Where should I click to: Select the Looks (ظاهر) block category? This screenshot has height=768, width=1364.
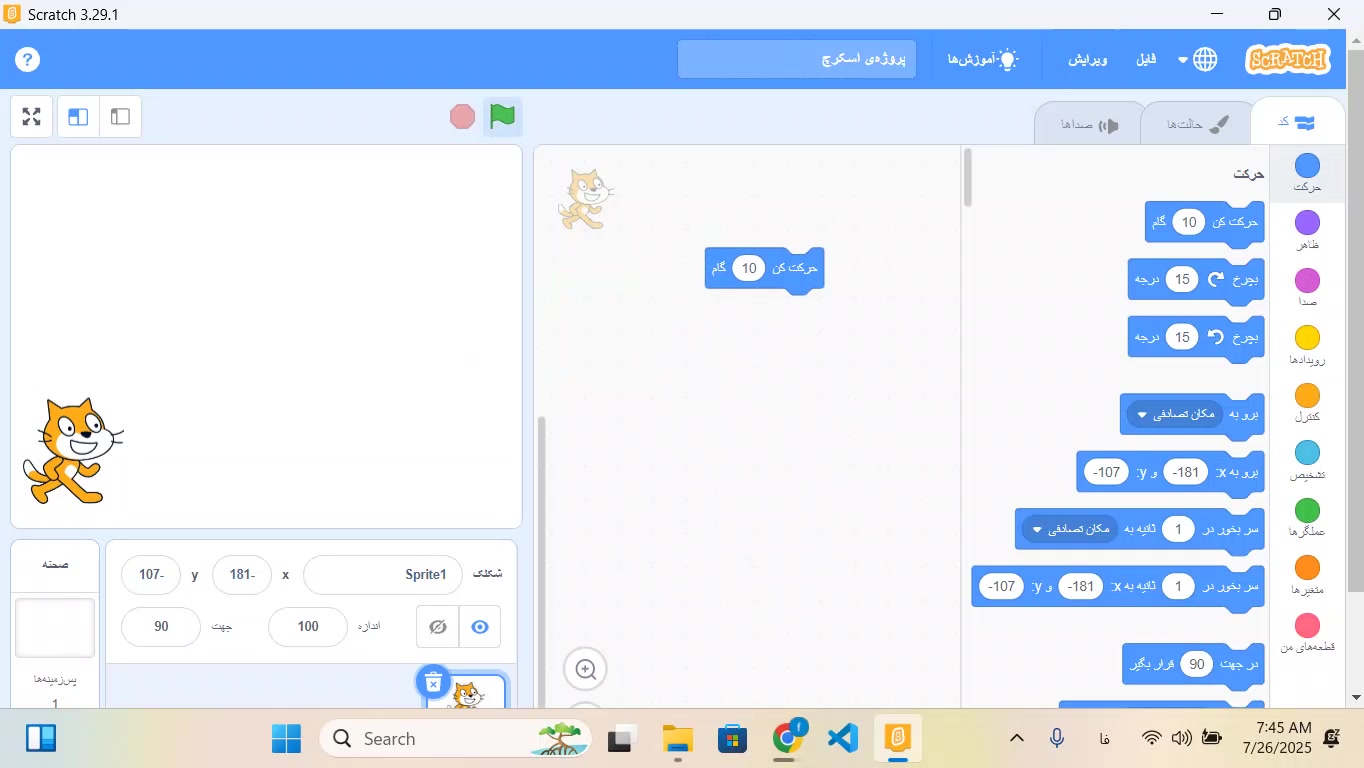1307,230
